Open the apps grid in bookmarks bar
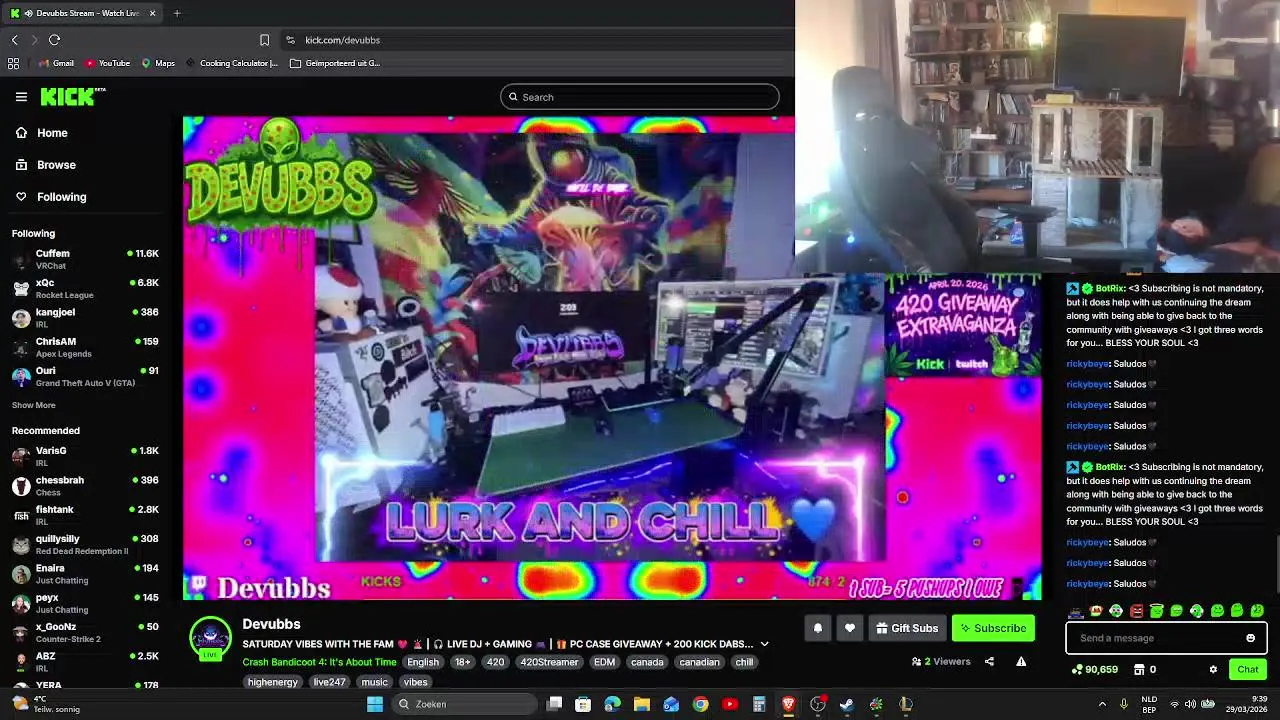Viewport: 1280px width, 720px height. (13, 63)
